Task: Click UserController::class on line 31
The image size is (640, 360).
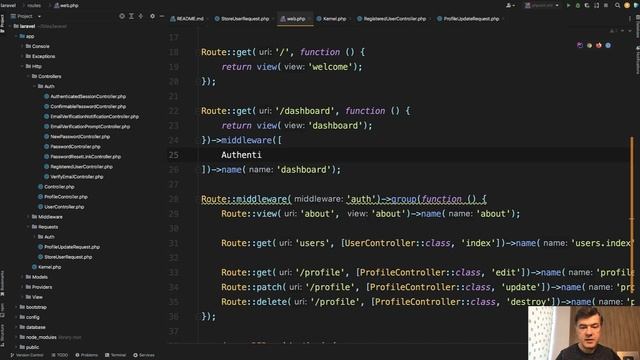Action: coord(397,243)
